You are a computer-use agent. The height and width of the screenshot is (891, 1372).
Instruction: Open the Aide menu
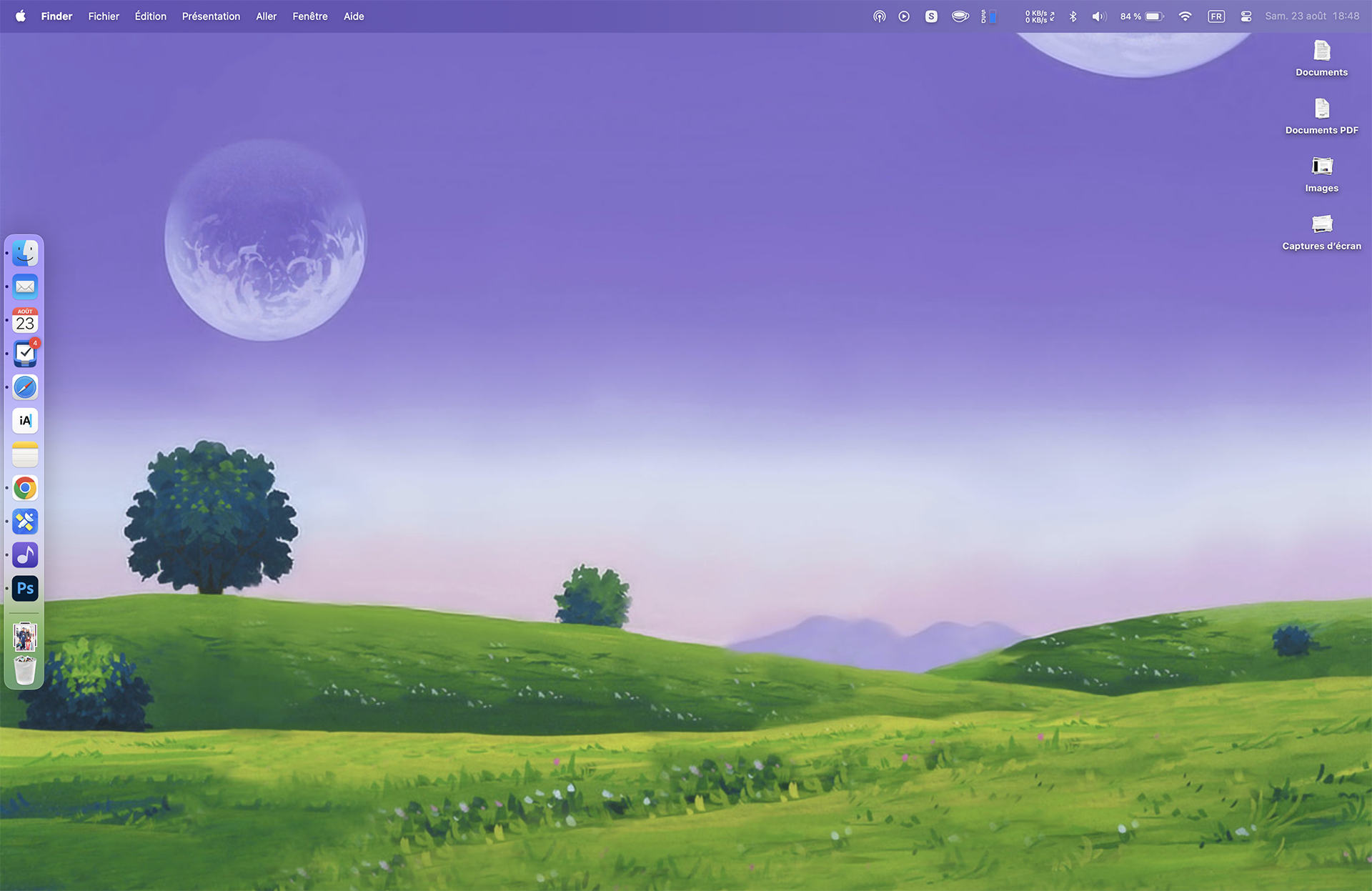pyautogui.click(x=354, y=16)
